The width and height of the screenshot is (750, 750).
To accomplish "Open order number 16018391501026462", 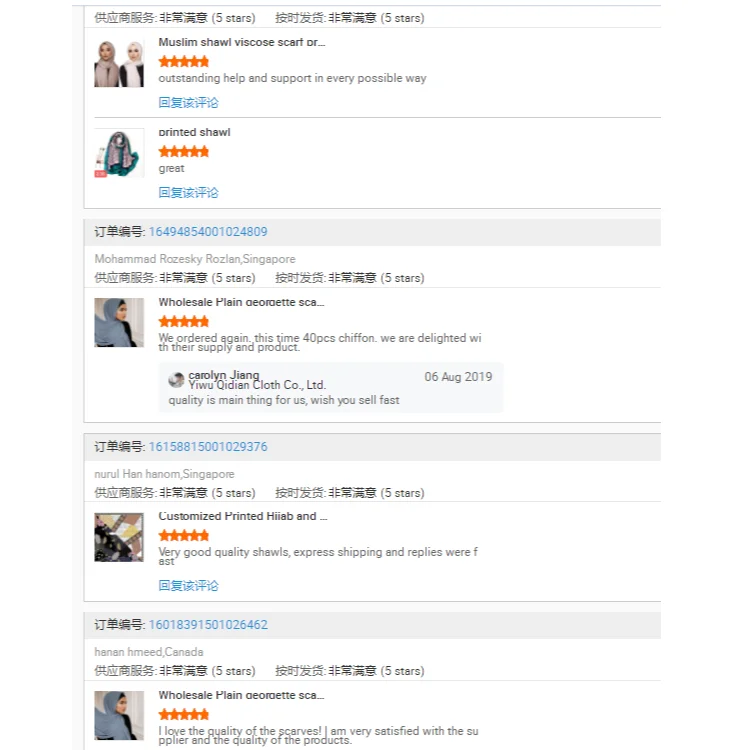I will [x=208, y=625].
